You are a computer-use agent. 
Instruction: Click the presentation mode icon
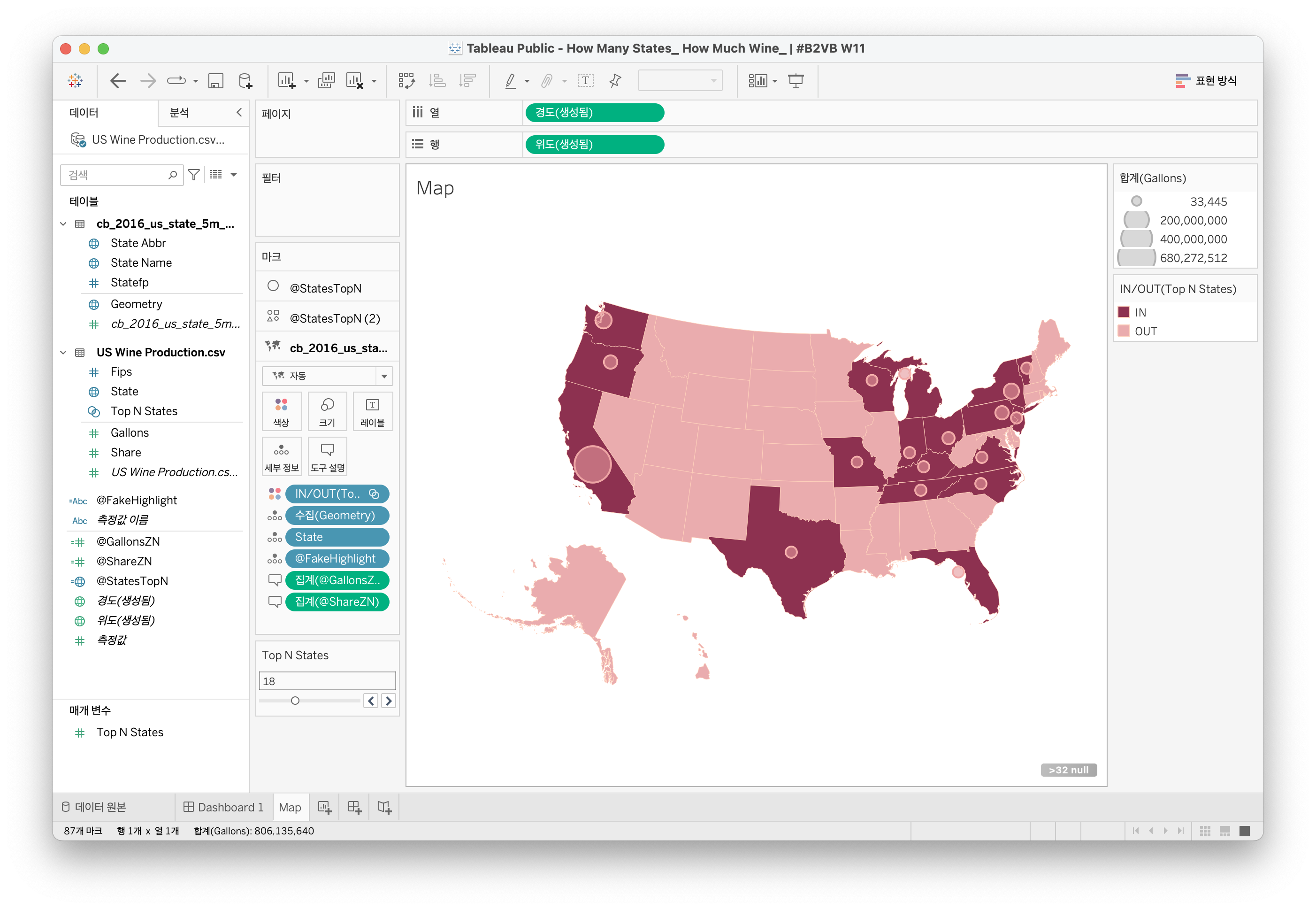click(x=796, y=81)
